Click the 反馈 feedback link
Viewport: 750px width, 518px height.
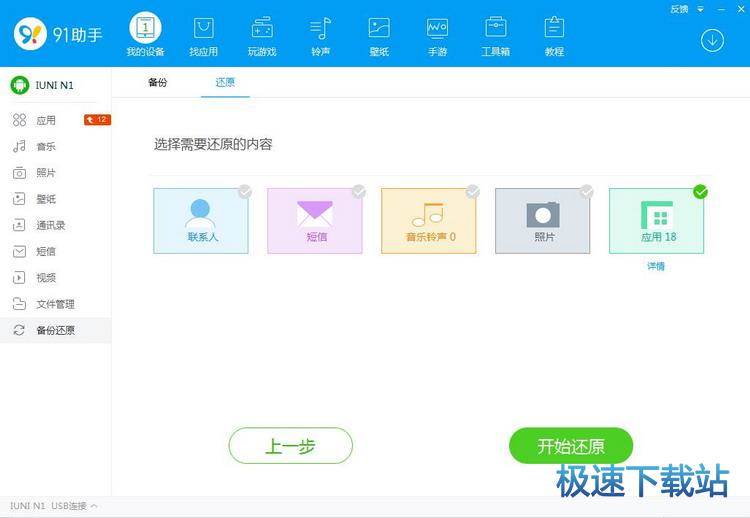pyautogui.click(x=679, y=9)
